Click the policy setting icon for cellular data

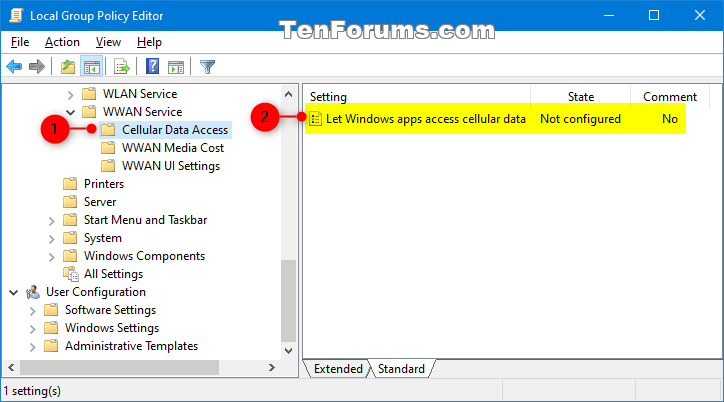coord(315,119)
